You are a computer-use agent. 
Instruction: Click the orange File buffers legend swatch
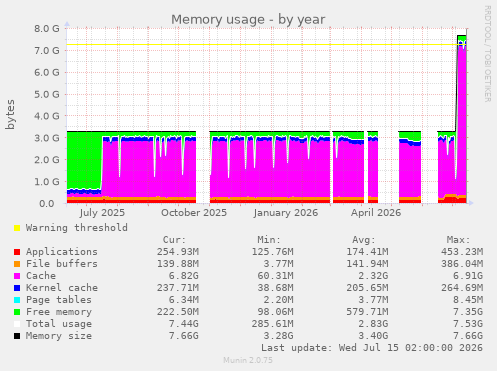(17, 264)
